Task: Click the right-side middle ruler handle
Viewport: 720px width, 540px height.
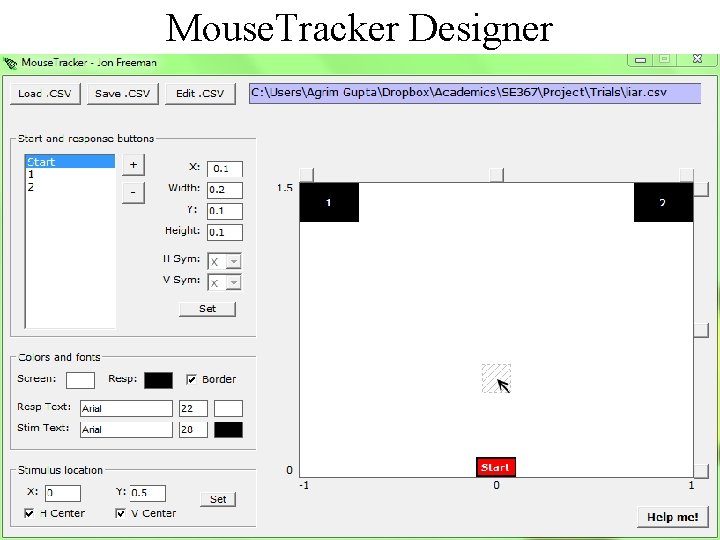Action: [701, 330]
